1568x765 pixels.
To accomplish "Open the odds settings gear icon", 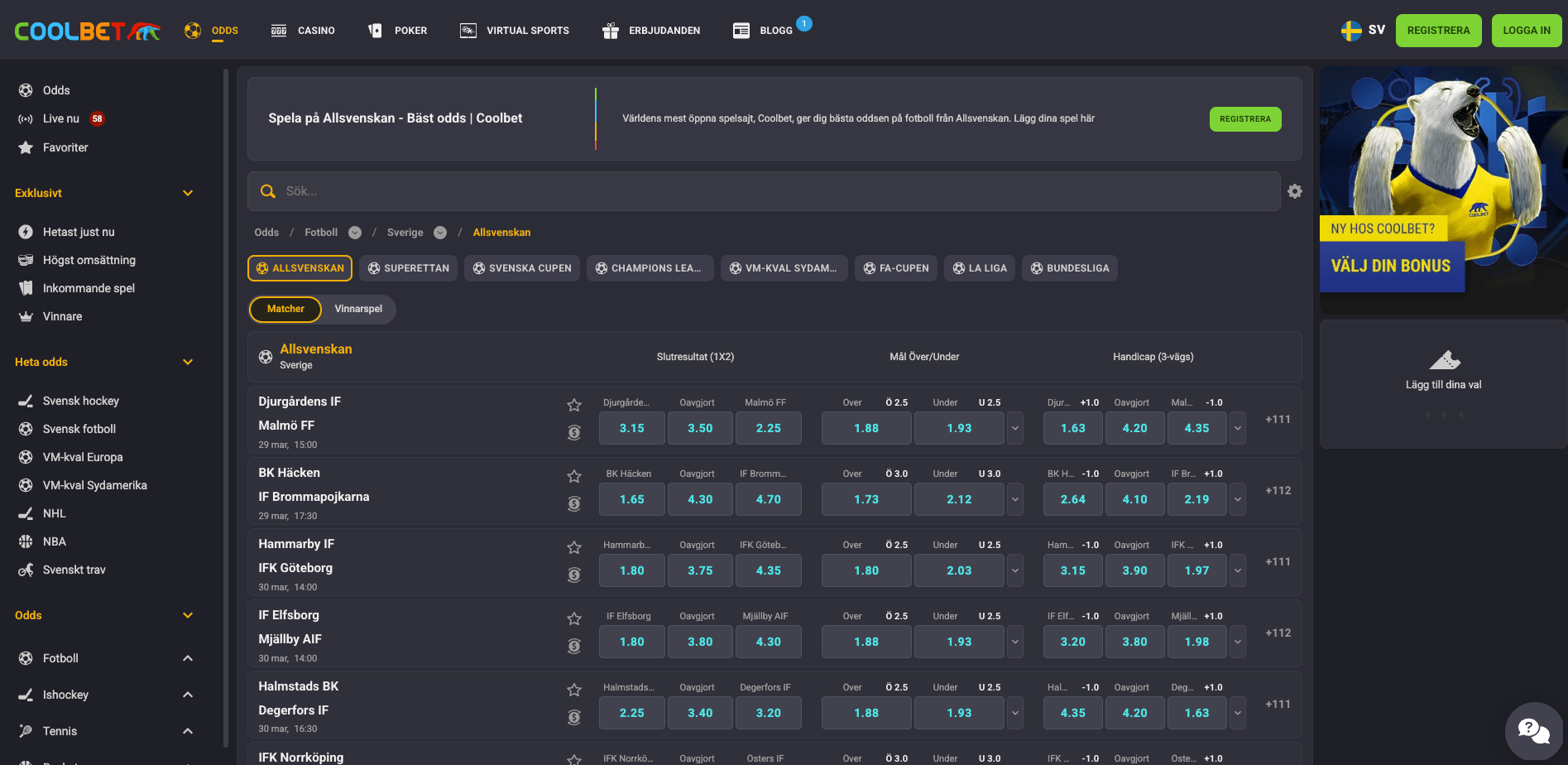I will pyautogui.click(x=1295, y=191).
